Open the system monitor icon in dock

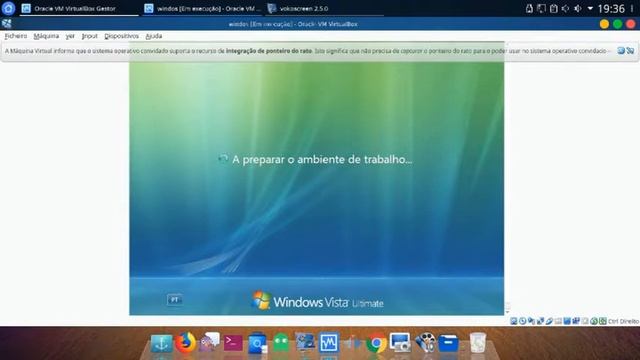tap(329, 343)
